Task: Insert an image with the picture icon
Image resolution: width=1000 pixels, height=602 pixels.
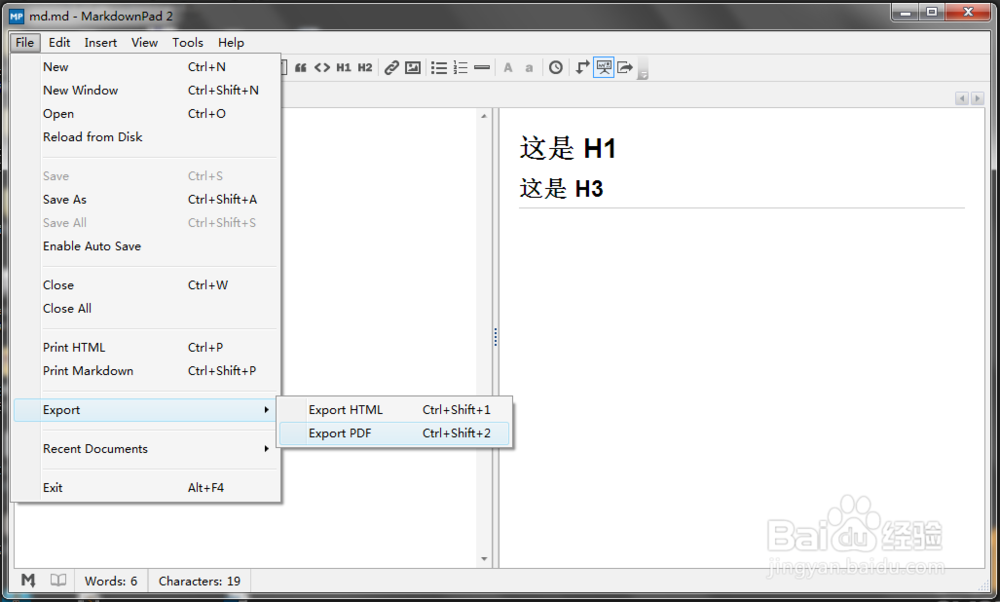Action: coord(413,68)
